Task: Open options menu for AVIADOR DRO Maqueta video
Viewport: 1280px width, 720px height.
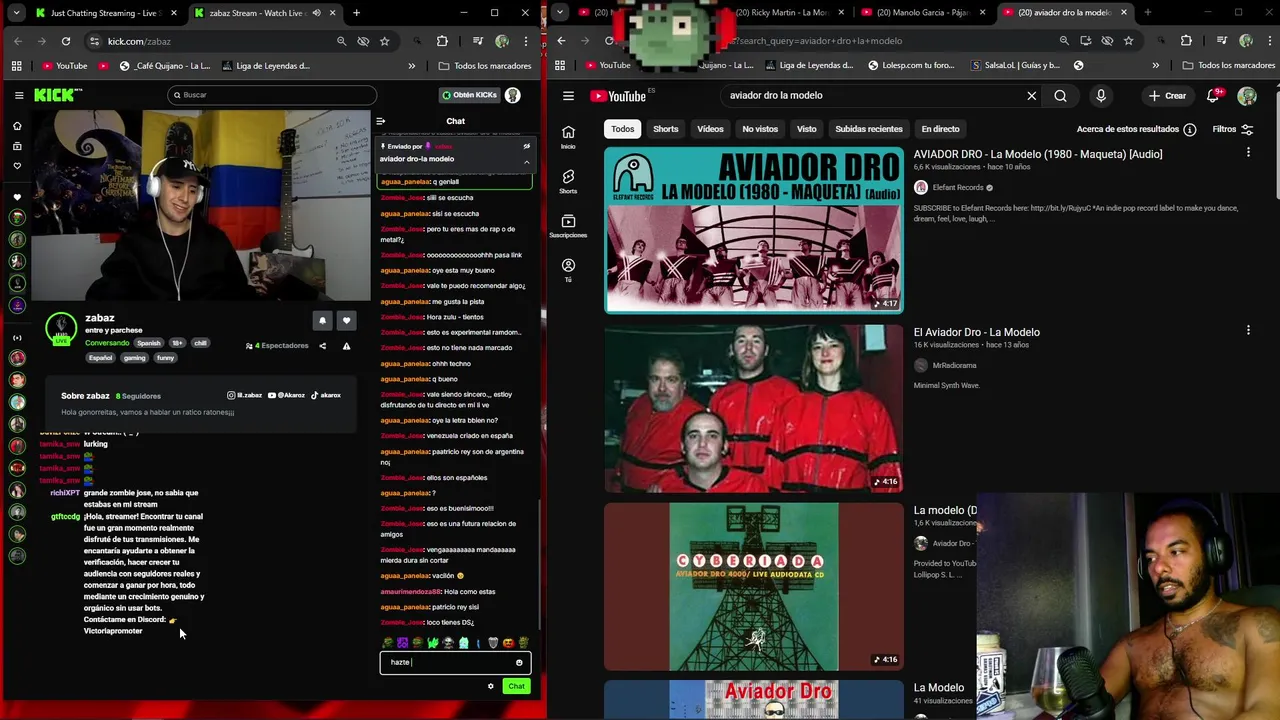Action: [1248, 152]
